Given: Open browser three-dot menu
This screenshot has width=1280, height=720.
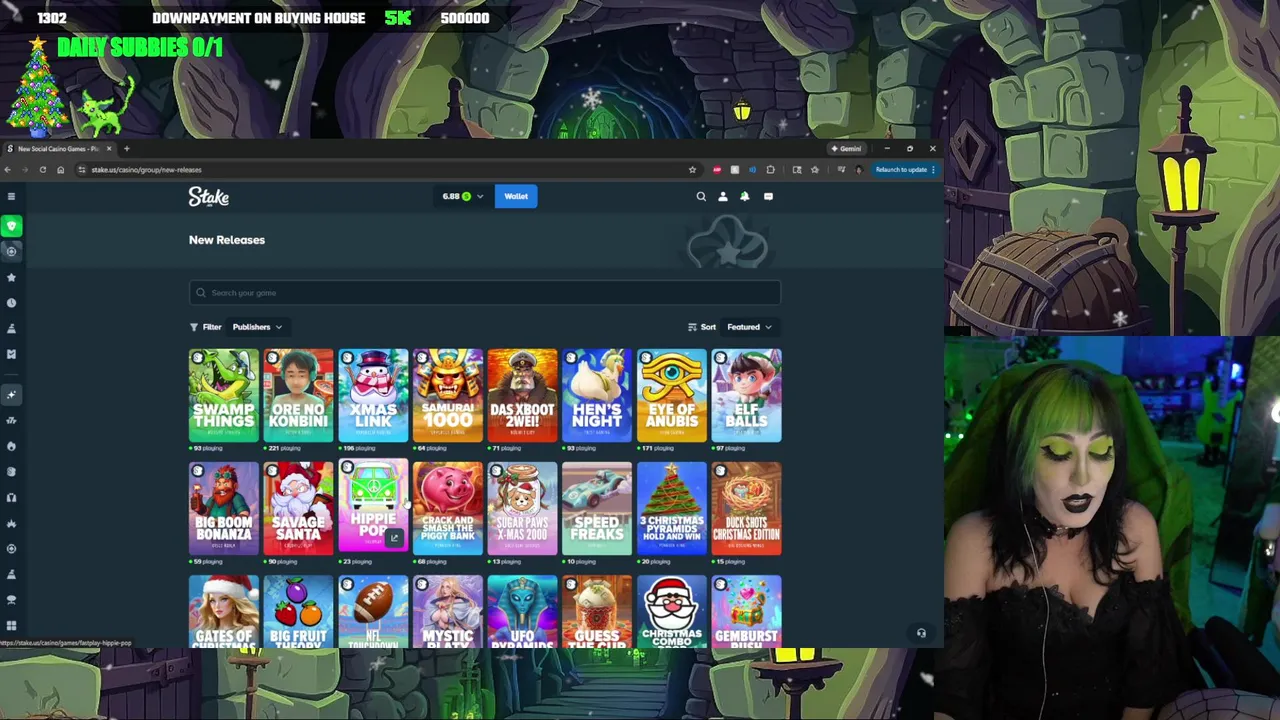Looking at the screenshot, I should pos(933,170).
